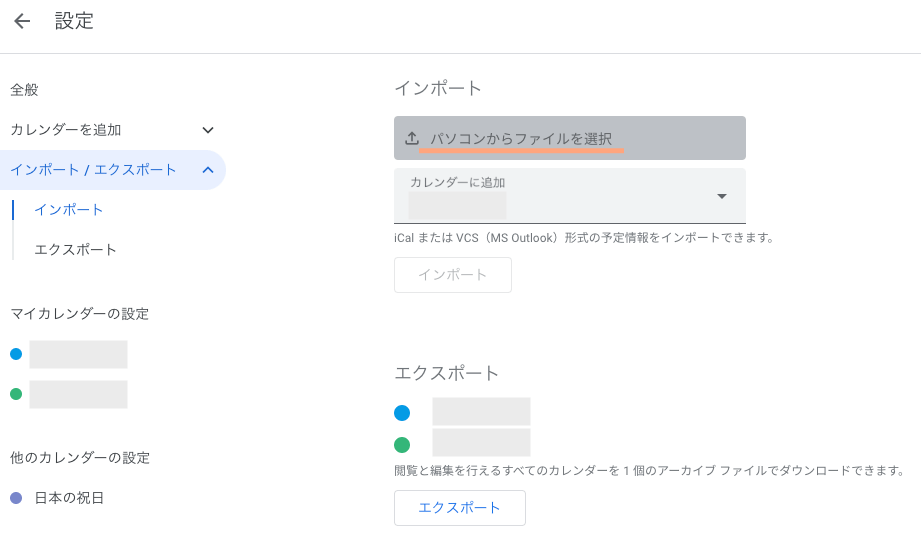
Task: Open 日本の祝日 calendar settings
Action: tap(69, 498)
